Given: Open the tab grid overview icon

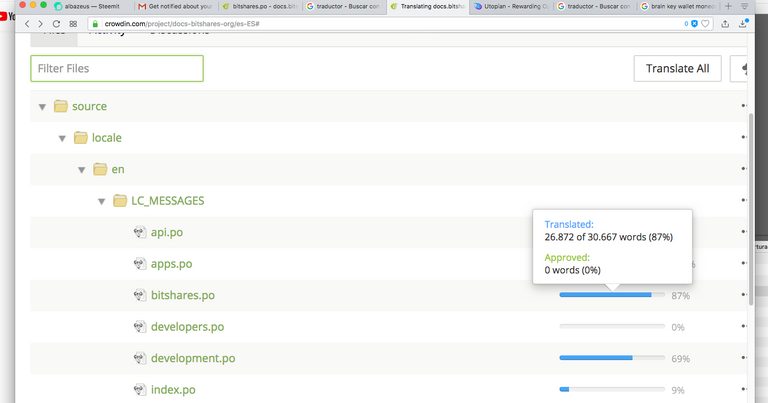Looking at the screenshot, I should pyautogui.click(x=73, y=24).
